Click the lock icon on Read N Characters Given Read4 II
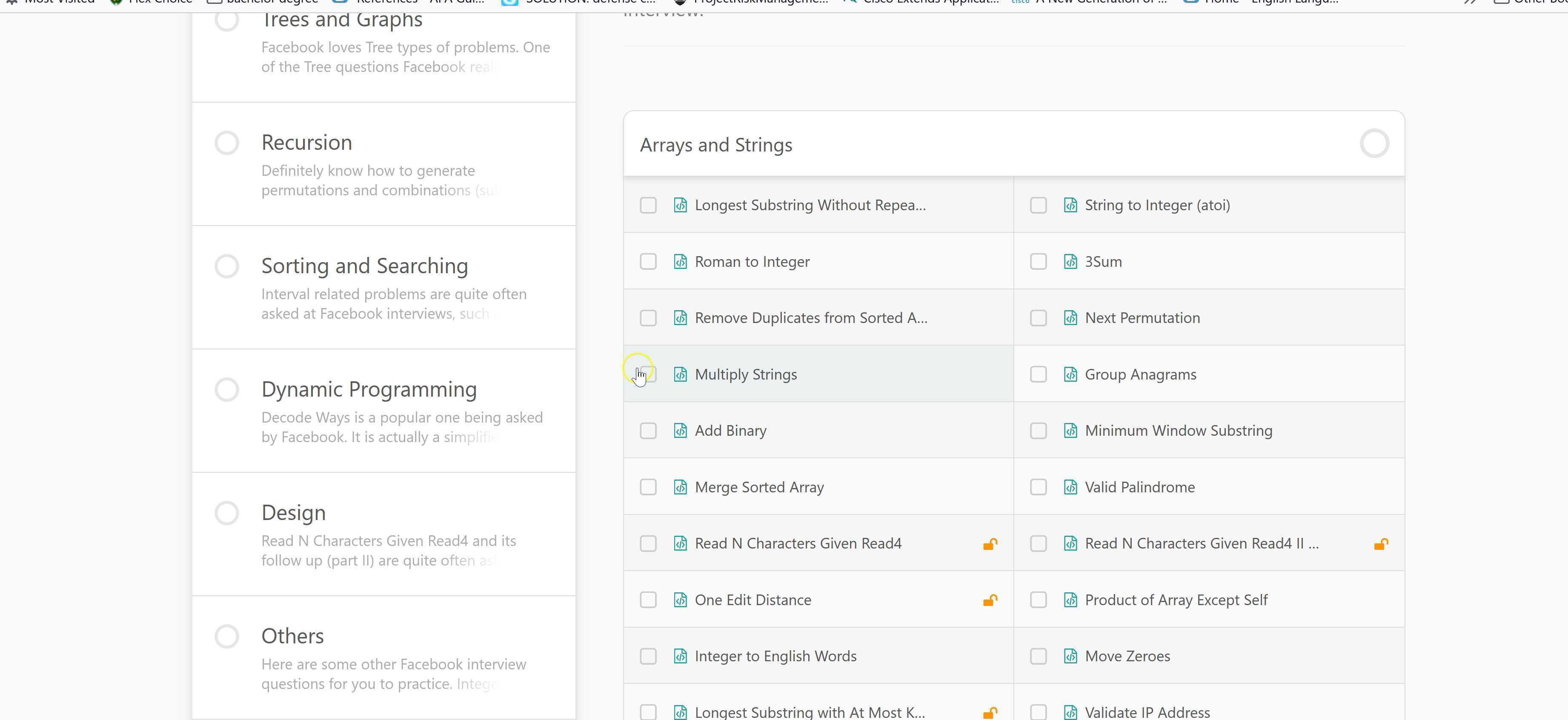Image resolution: width=1568 pixels, height=720 pixels. tap(1381, 543)
